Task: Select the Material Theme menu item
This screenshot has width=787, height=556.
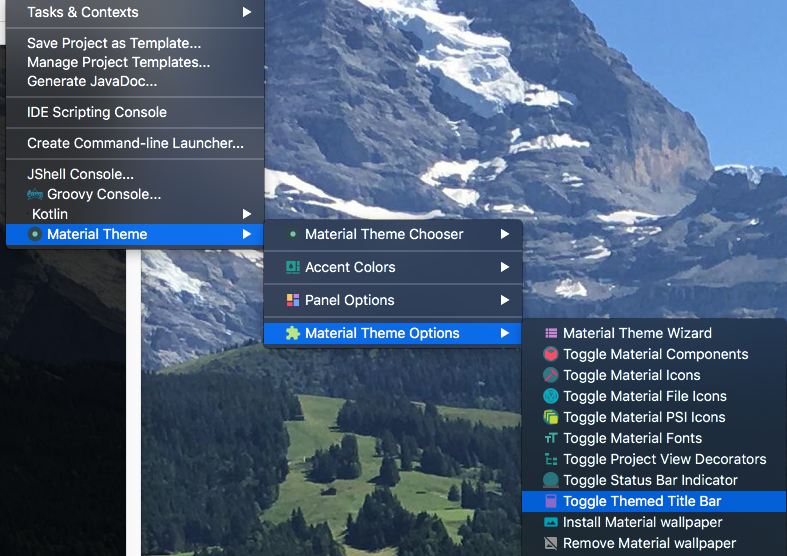Action: click(135, 234)
